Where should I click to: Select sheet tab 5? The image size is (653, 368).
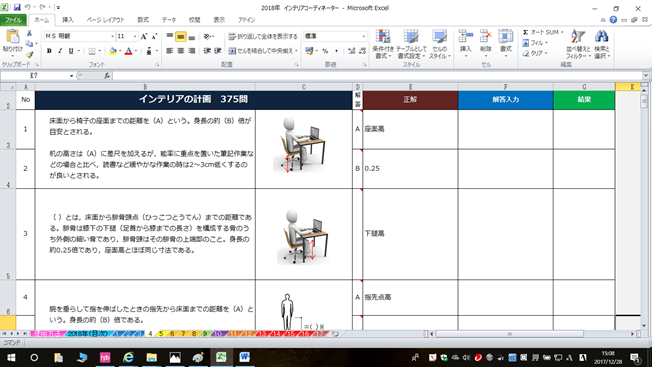coord(161,334)
